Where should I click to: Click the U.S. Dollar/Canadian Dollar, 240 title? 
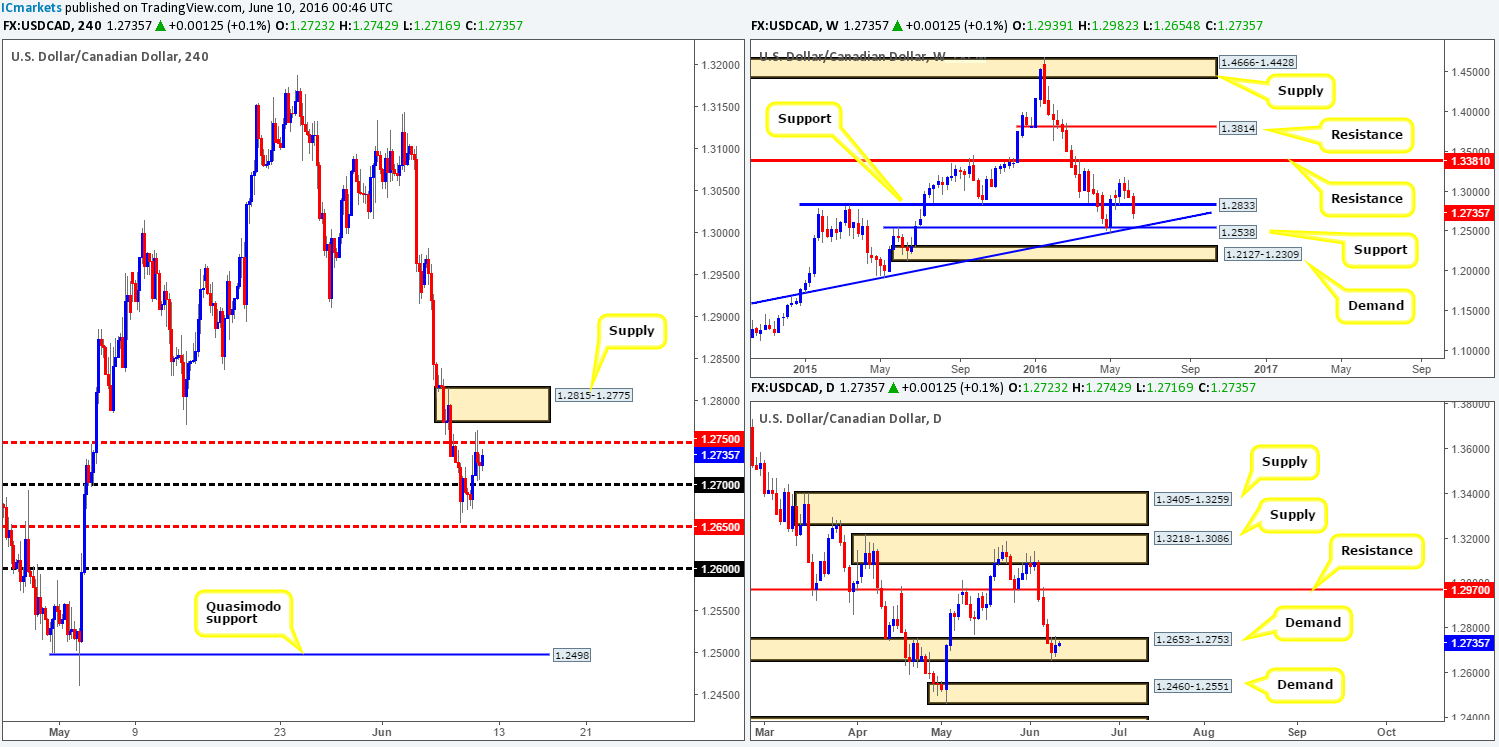pos(110,56)
